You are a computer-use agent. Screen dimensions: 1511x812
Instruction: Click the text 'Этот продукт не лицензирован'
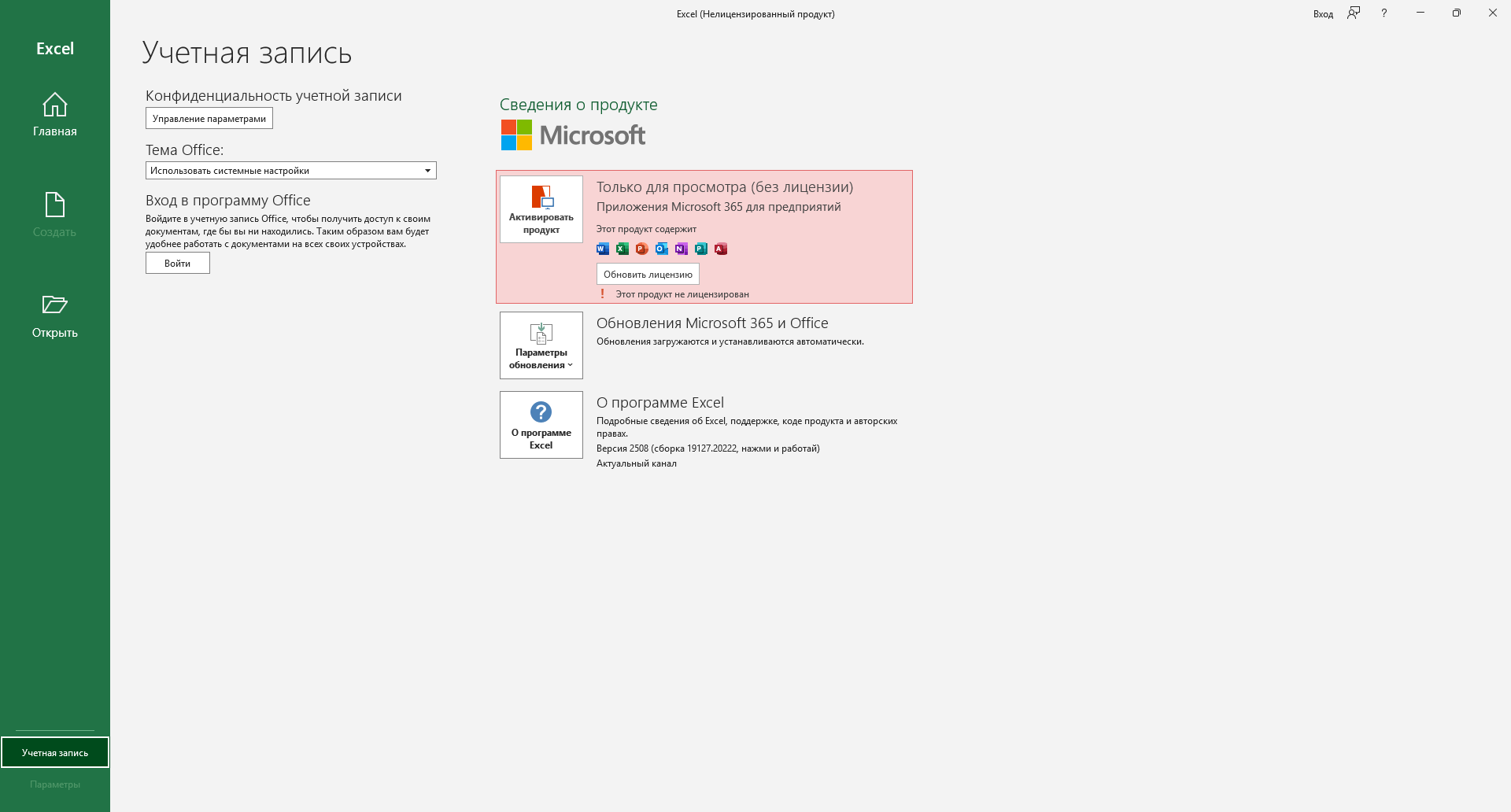[682, 294]
